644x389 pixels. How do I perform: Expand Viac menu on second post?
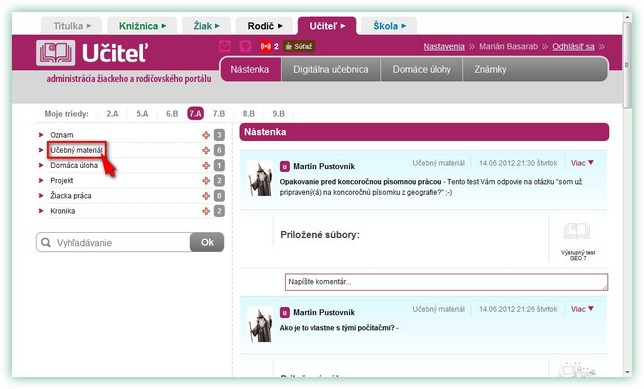[x=582, y=309]
